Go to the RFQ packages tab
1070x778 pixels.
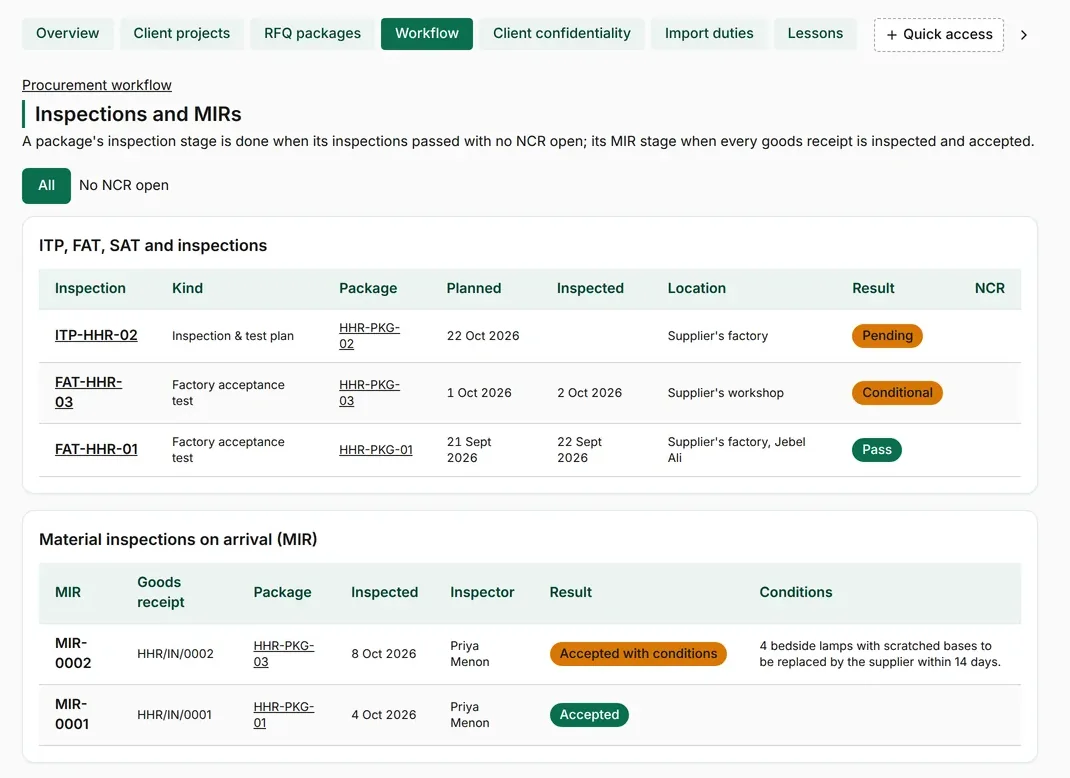pyautogui.click(x=313, y=33)
